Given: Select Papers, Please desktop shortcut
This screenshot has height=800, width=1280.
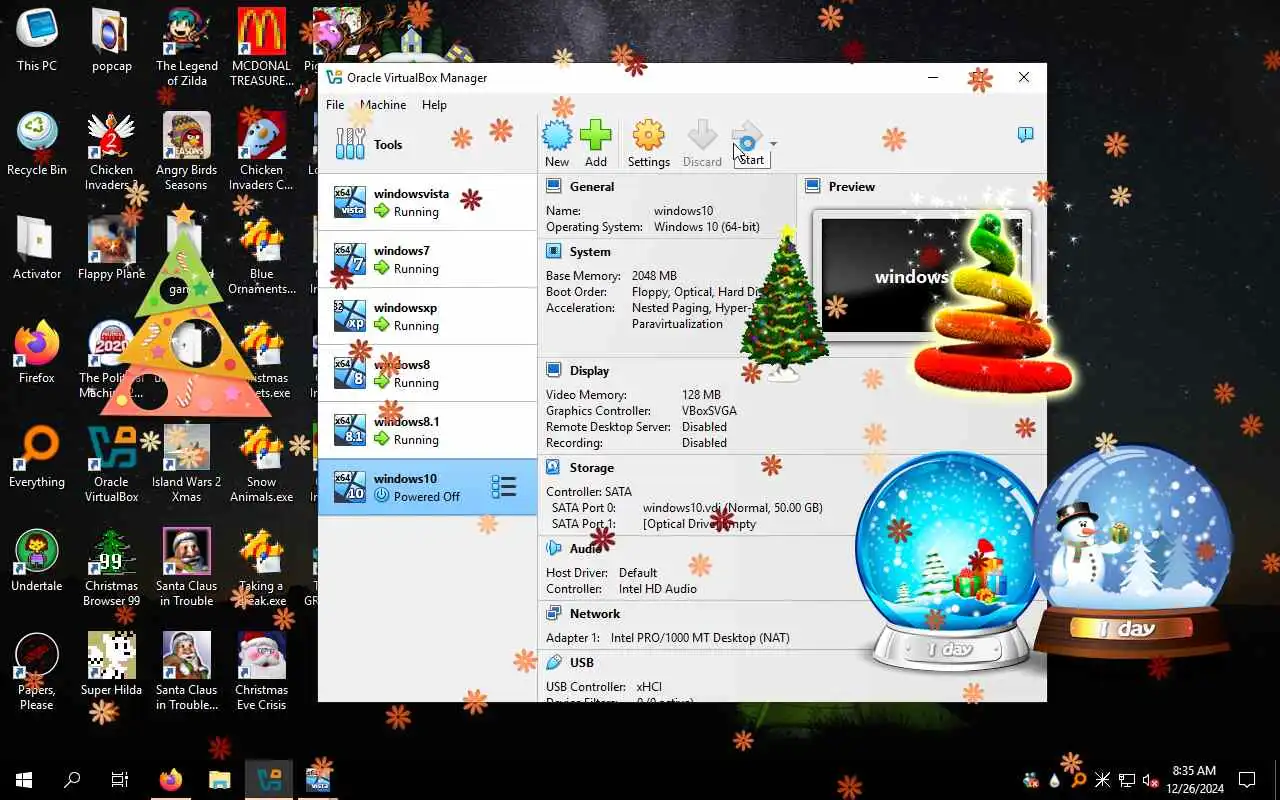Looking at the screenshot, I should [x=37, y=671].
